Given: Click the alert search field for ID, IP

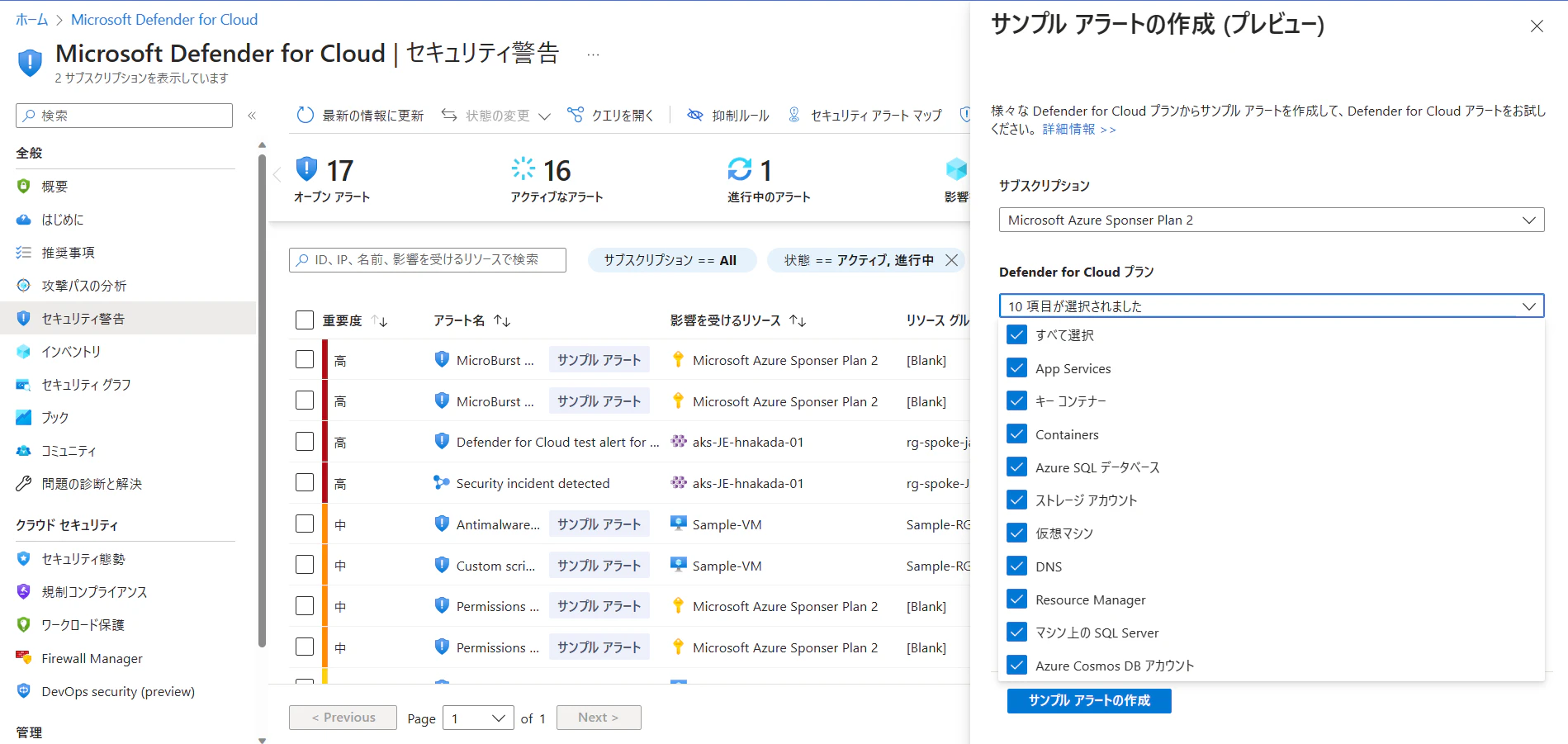Looking at the screenshot, I should pyautogui.click(x=428, y=260).
